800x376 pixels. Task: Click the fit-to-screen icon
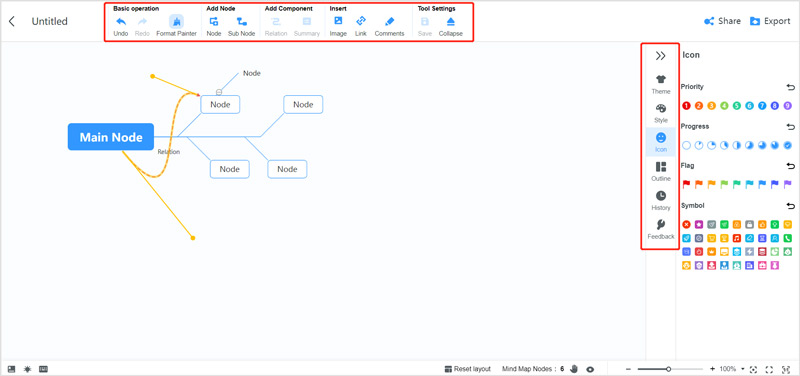[785, 369]
